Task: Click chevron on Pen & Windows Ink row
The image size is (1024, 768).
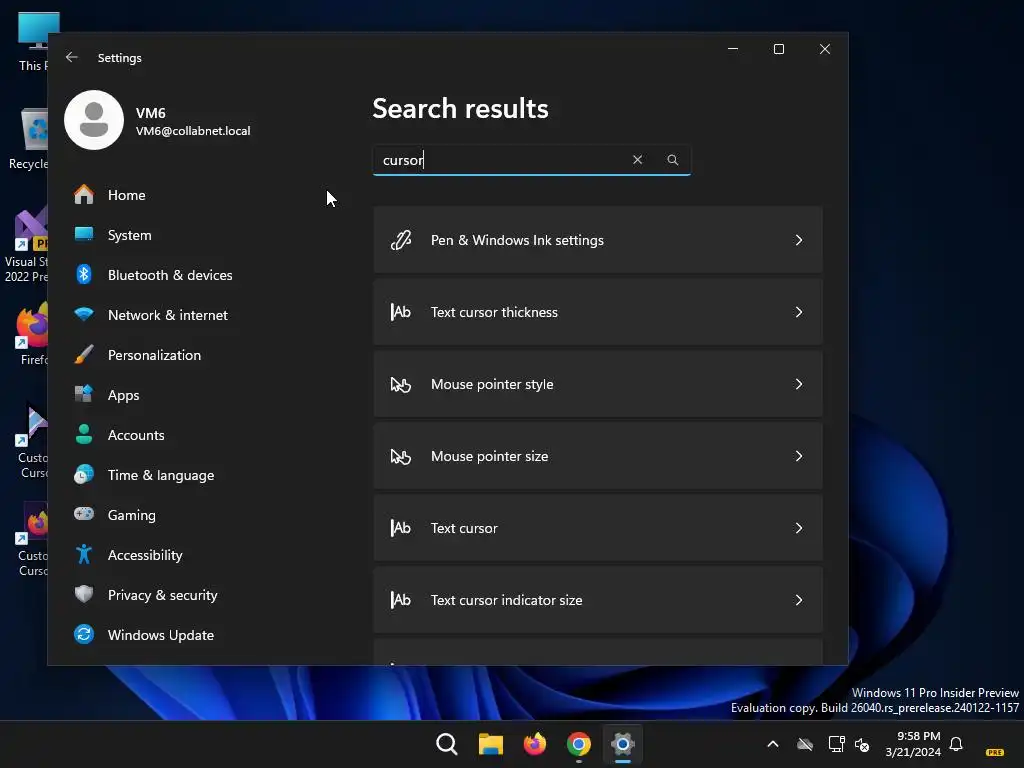Action: pos(799,240)
